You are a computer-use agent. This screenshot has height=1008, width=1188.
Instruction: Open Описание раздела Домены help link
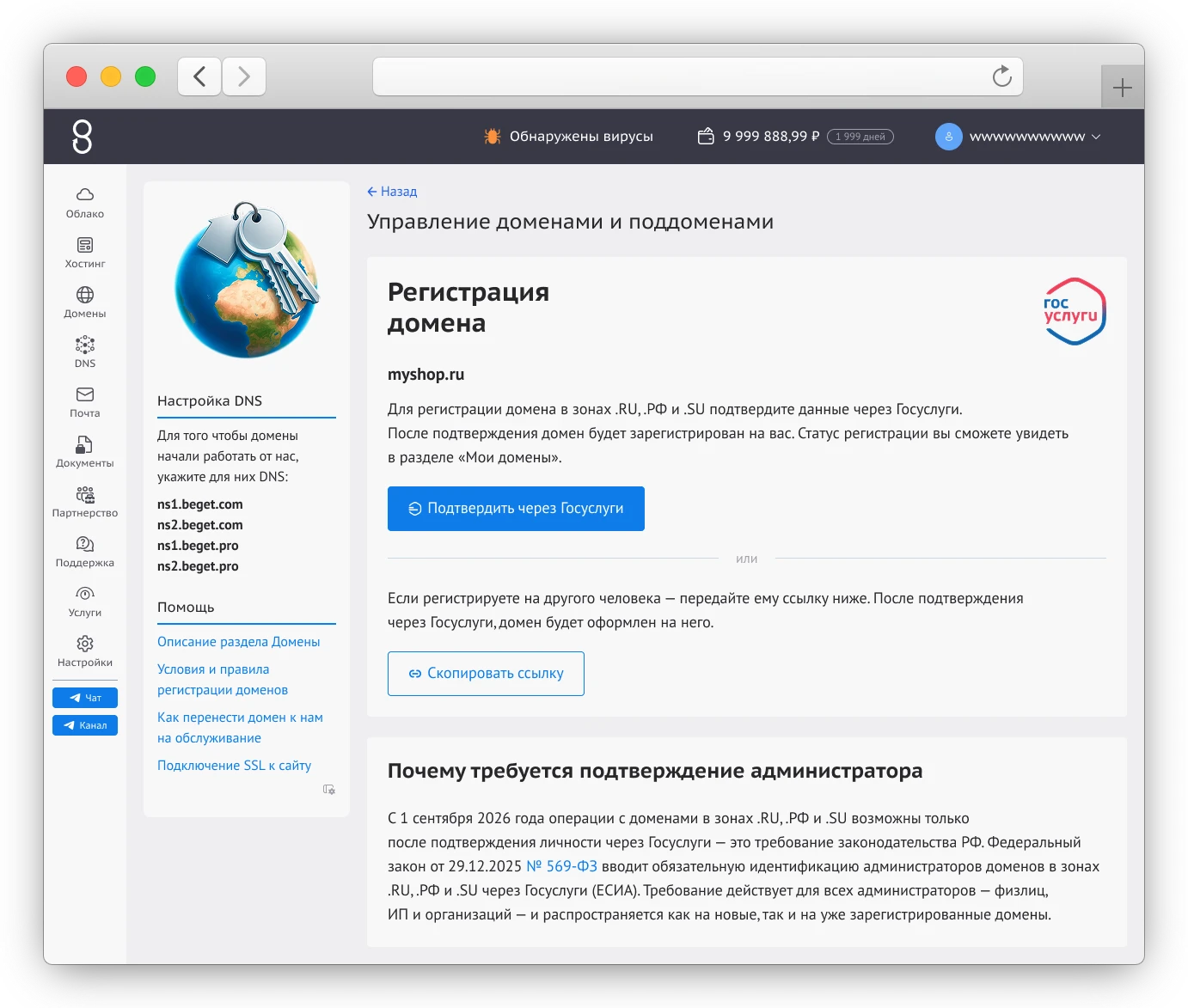pos(238,642)
